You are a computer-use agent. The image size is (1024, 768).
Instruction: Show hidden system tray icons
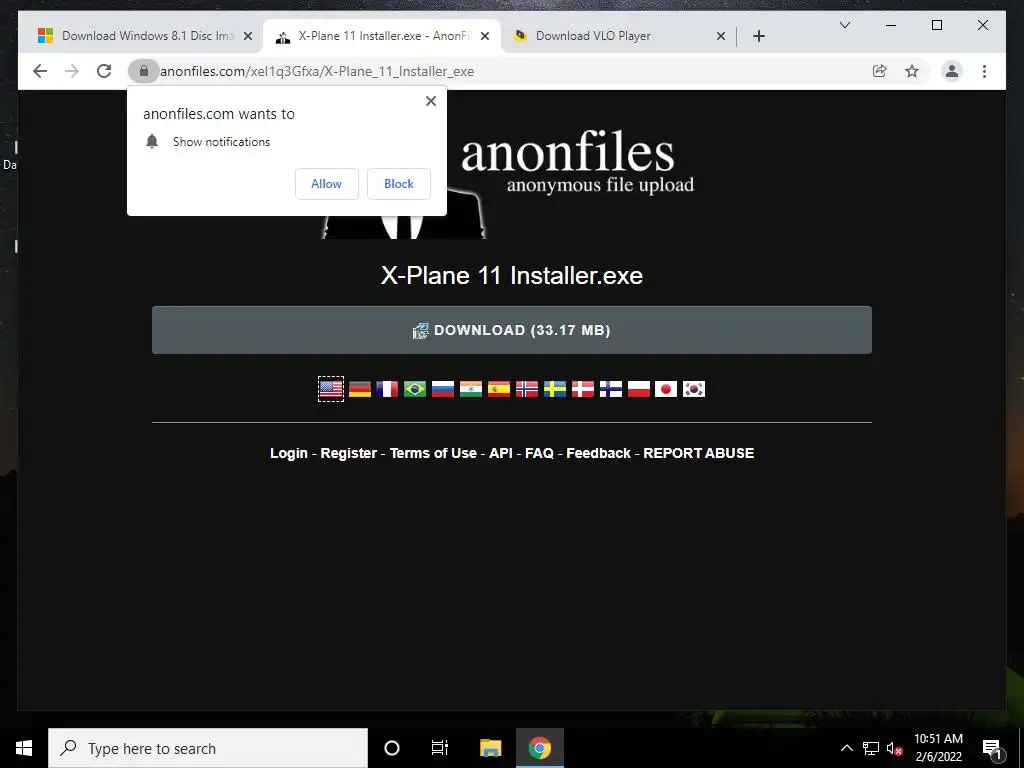coord(846,748)
